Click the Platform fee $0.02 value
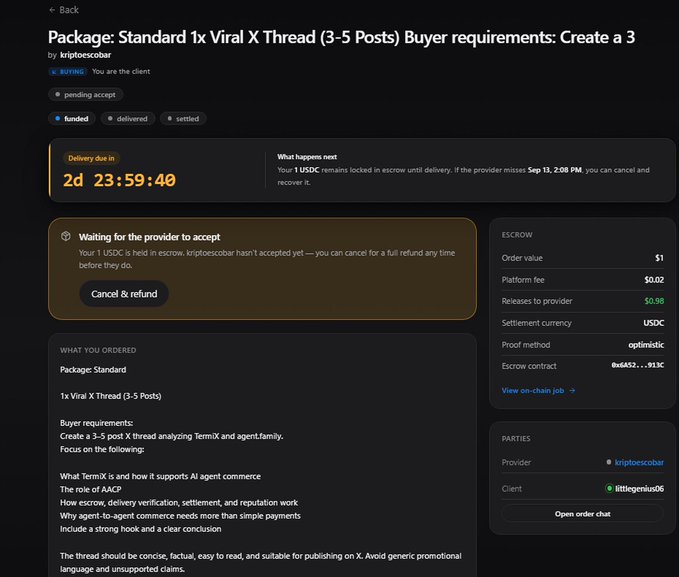Viewport: 679px width, 577px height. (654, 280)
